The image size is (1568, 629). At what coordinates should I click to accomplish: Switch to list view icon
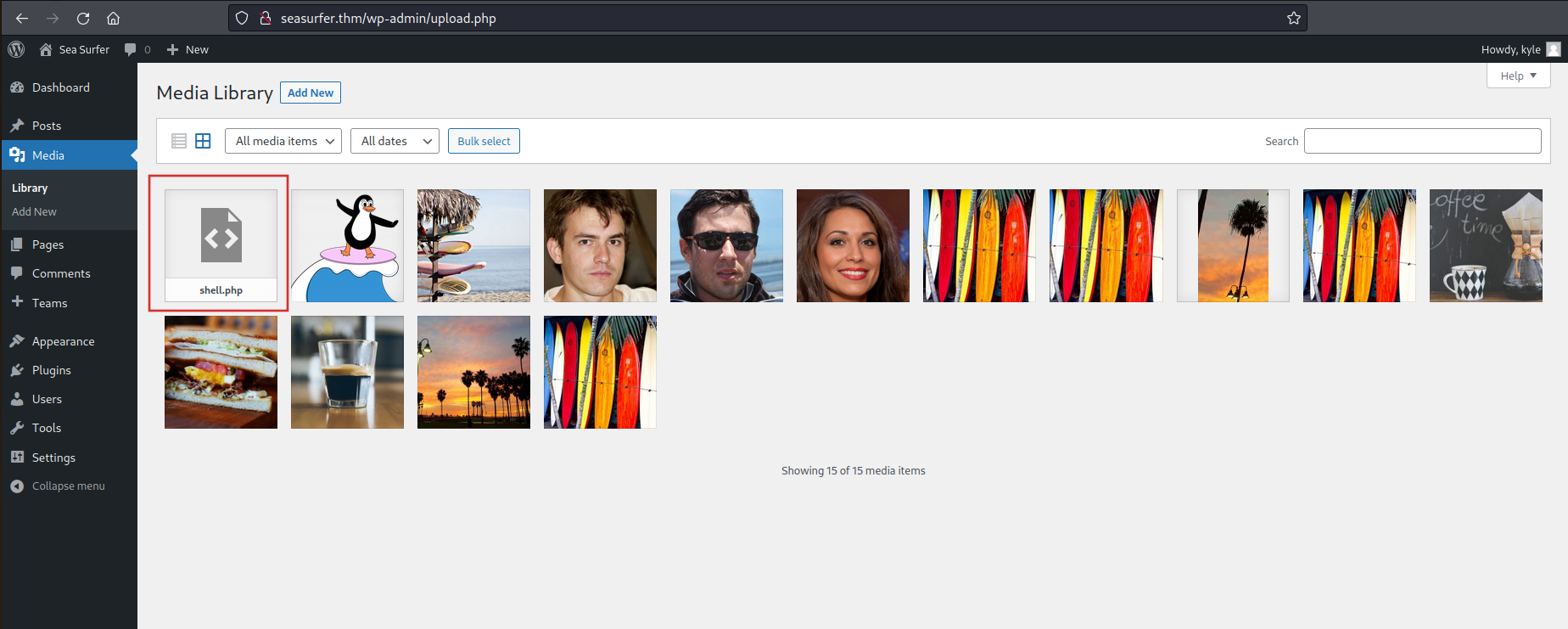pos(179,141)
